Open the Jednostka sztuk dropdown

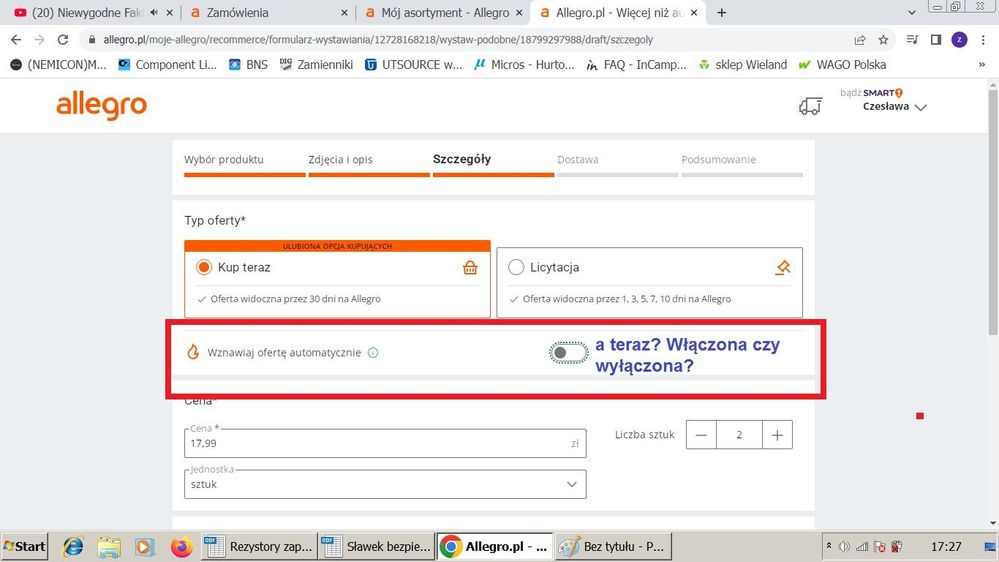tap(385, 484)
